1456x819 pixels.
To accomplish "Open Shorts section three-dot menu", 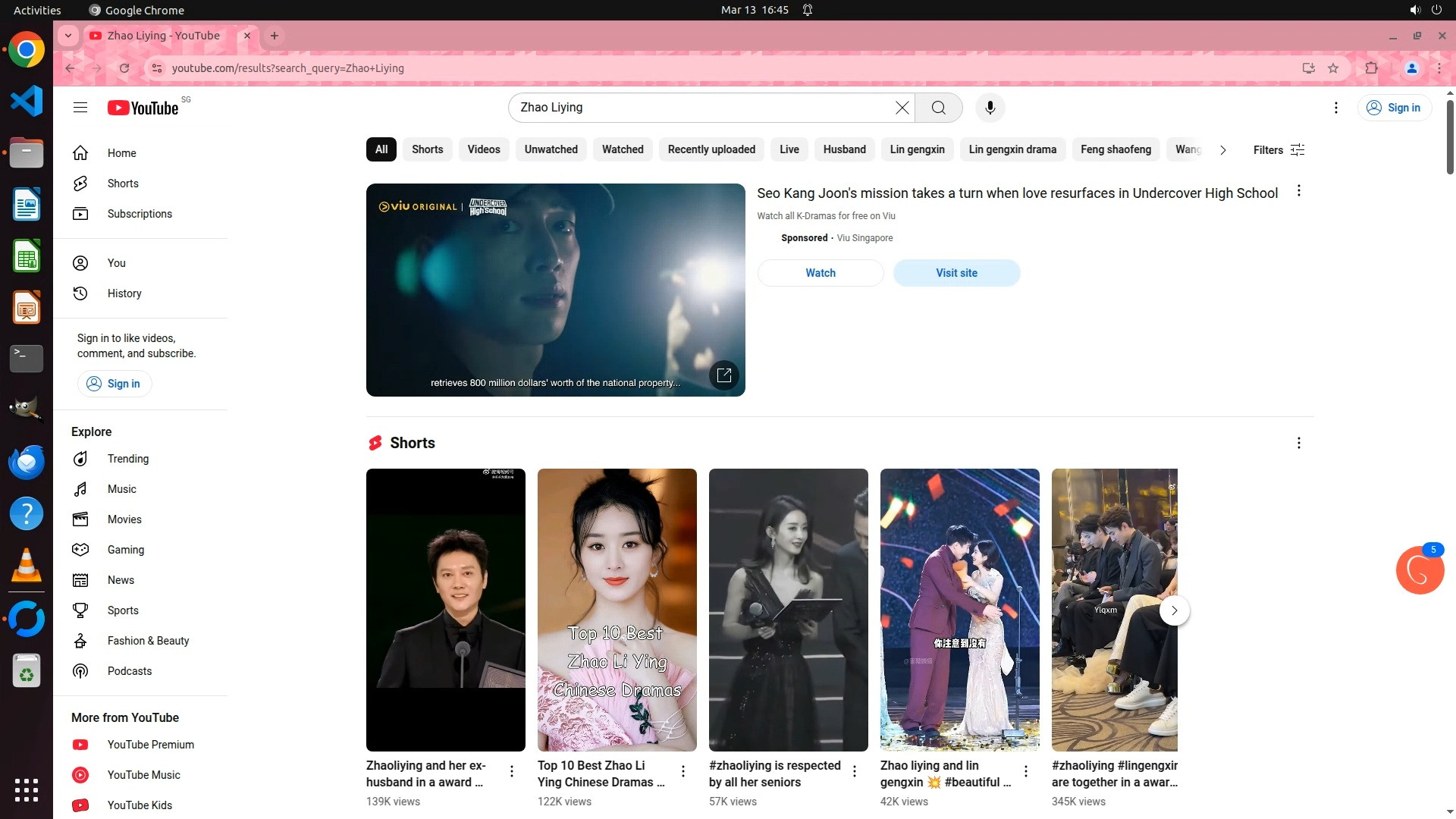I will tap(1298, 443).
